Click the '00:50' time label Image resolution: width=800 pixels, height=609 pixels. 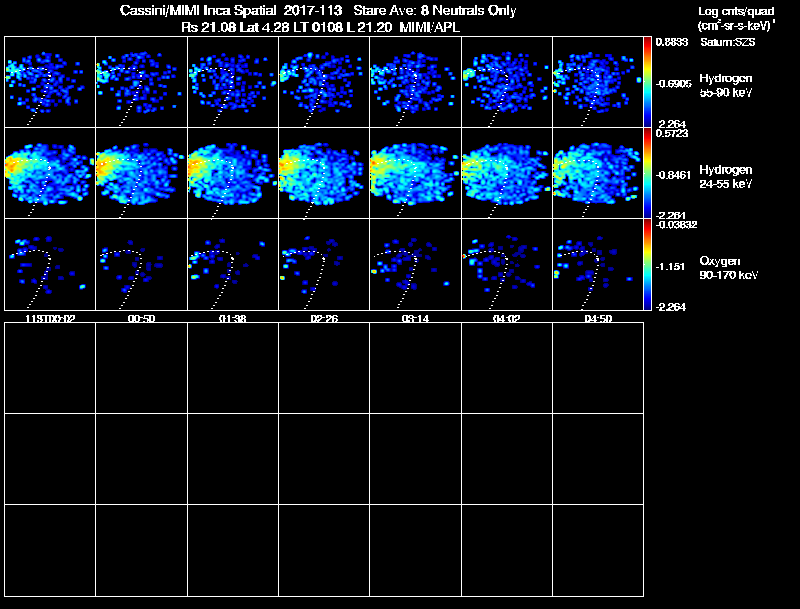pos(141,318)
